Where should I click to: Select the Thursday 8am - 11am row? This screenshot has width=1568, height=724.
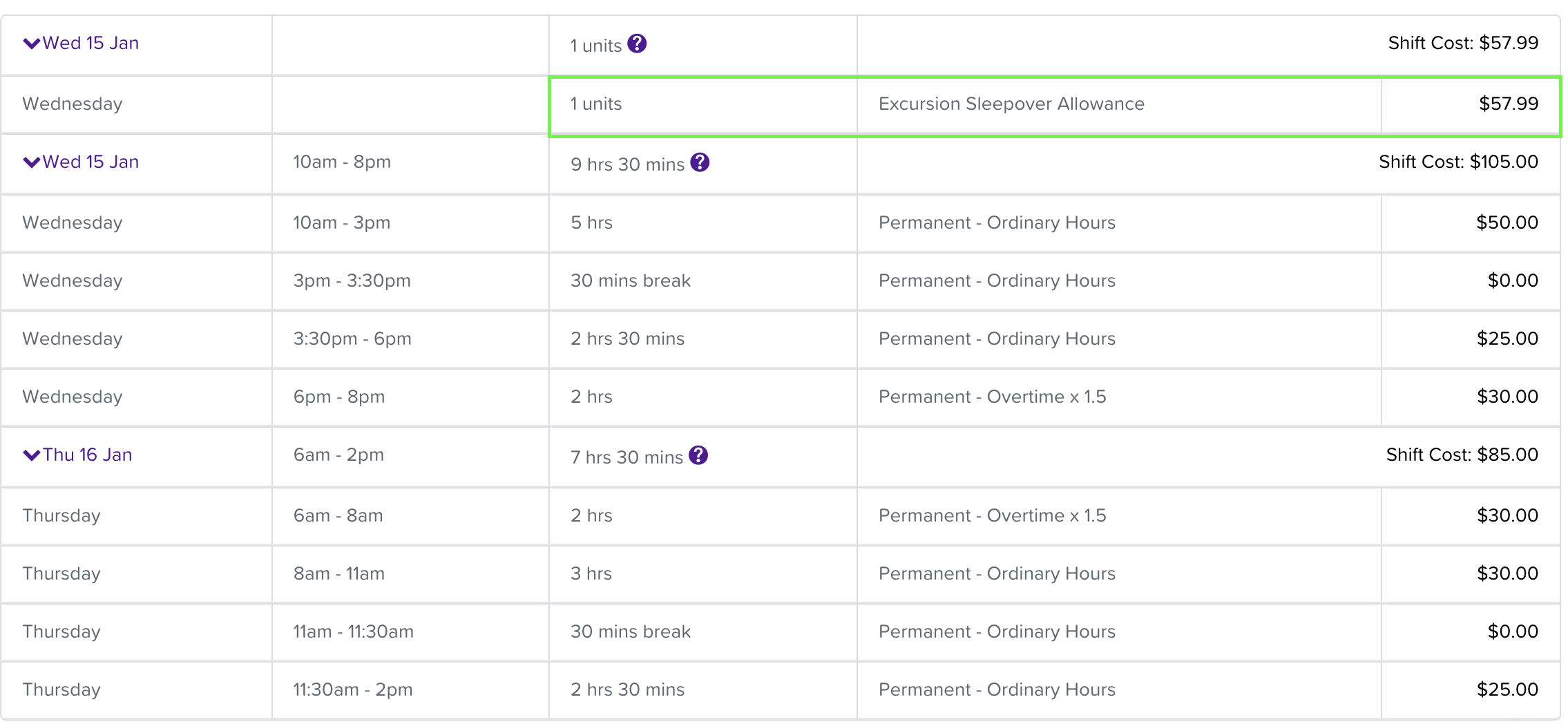[781, 574]
